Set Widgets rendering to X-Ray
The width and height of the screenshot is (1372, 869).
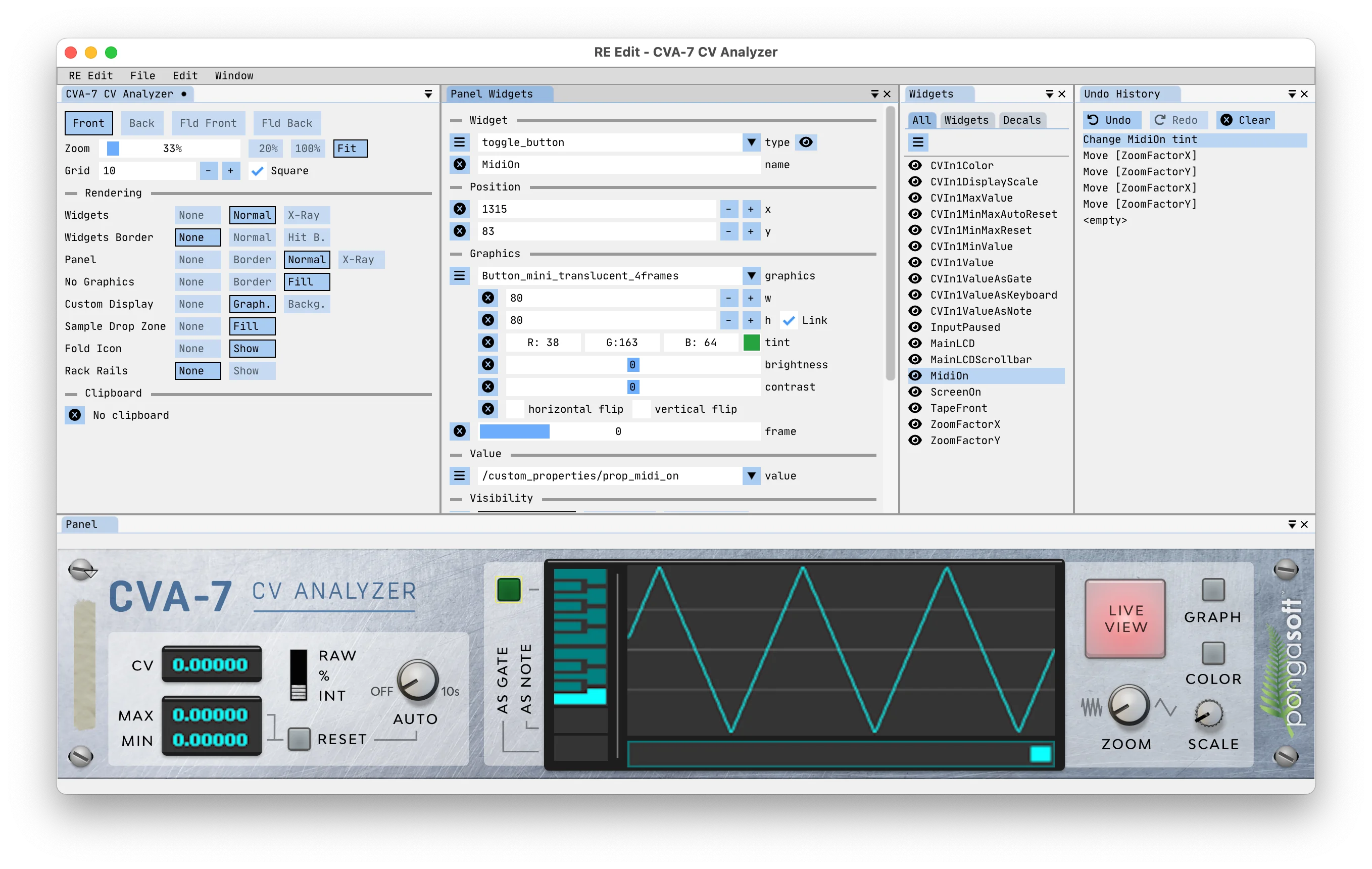tap(307, 215)
